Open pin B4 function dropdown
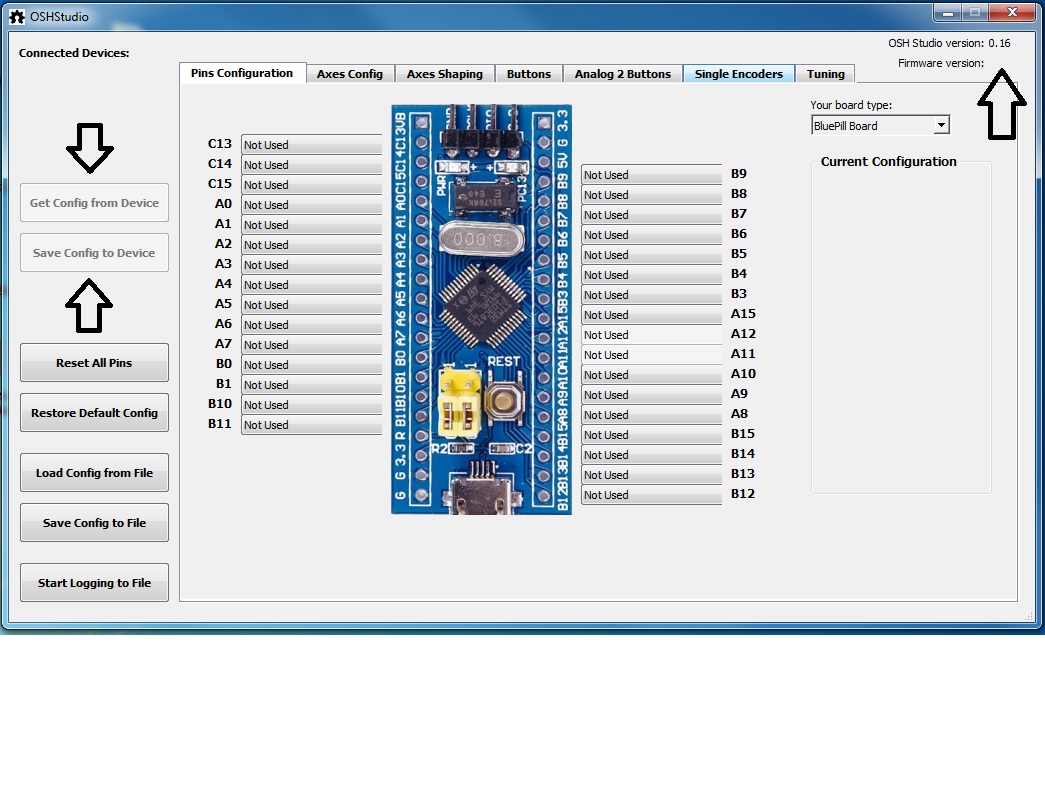 pyautogui.click(x=652, y=275)
